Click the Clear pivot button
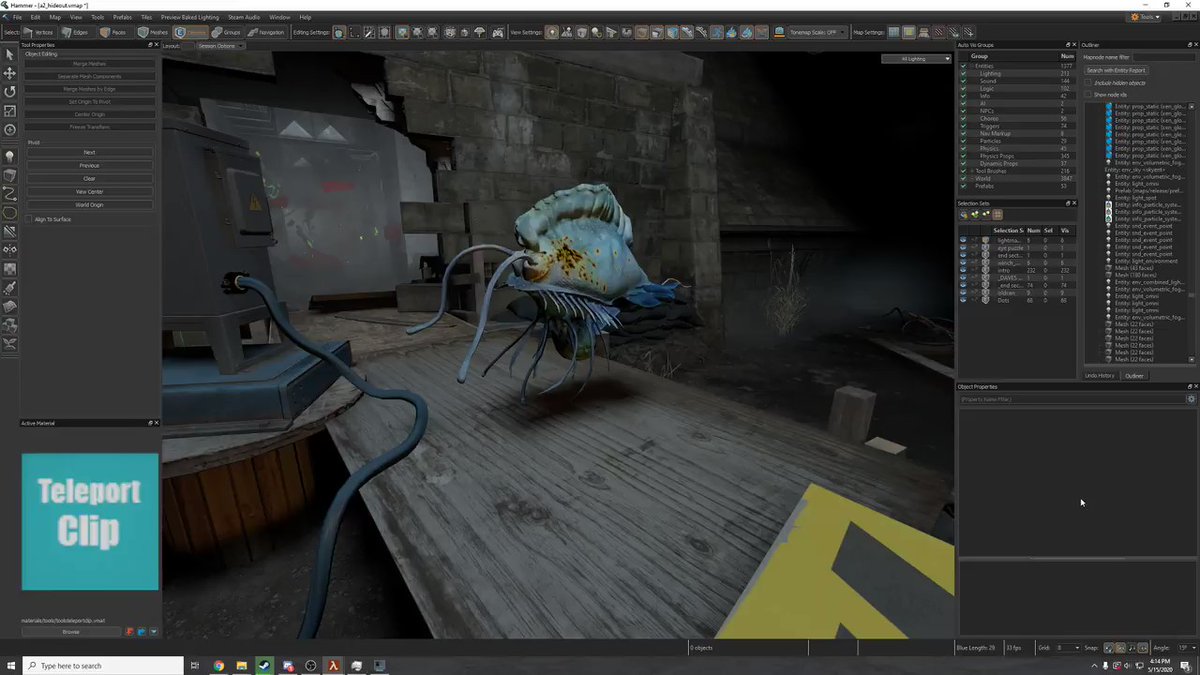 89,178
